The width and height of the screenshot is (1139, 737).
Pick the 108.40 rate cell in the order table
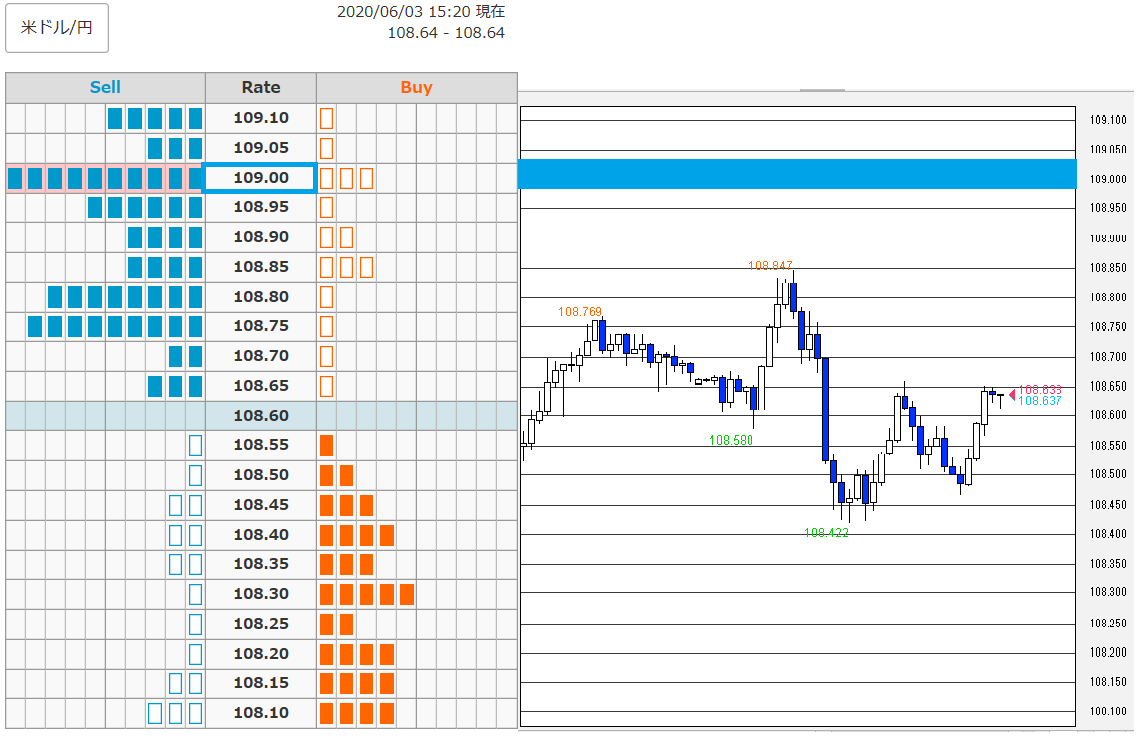pos(261,534)
